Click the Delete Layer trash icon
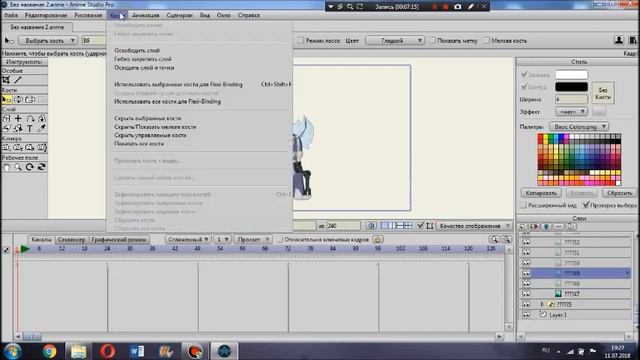The width and height of the screenshot is (640, 360). [546, 227]
